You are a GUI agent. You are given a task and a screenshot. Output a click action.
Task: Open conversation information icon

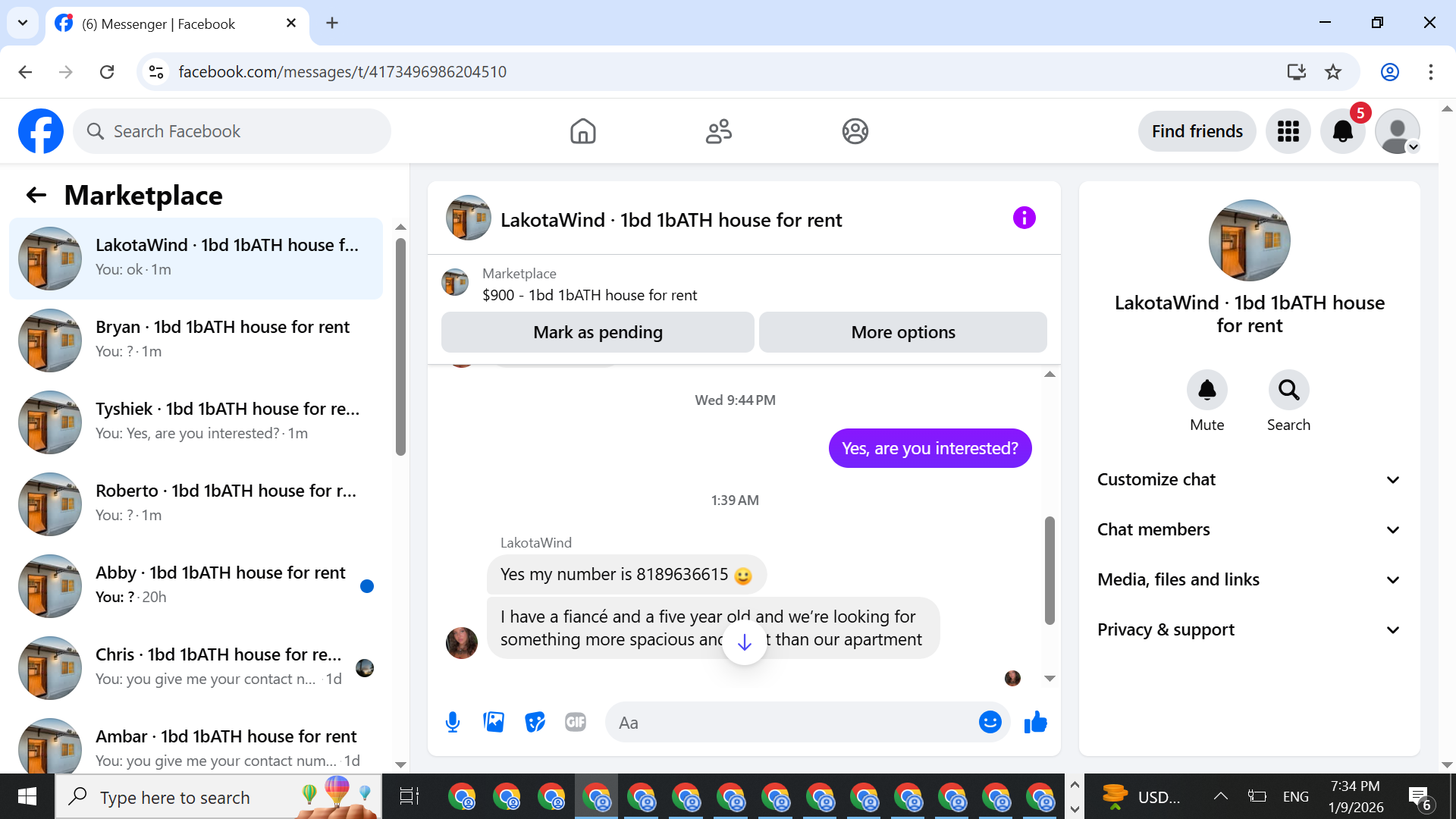(x=1024, y=218)
